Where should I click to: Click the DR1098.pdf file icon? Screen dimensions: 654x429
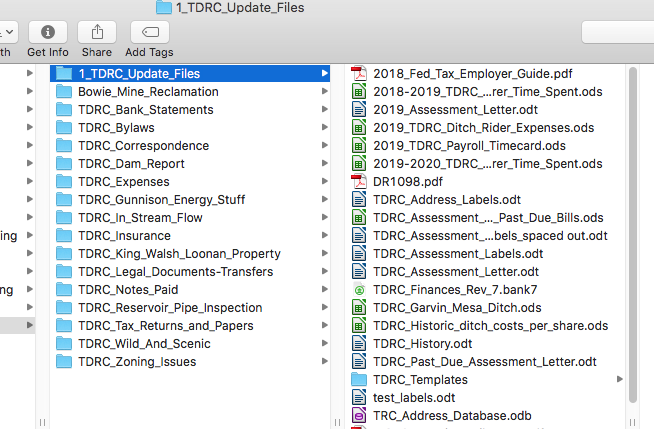[359, 182]
